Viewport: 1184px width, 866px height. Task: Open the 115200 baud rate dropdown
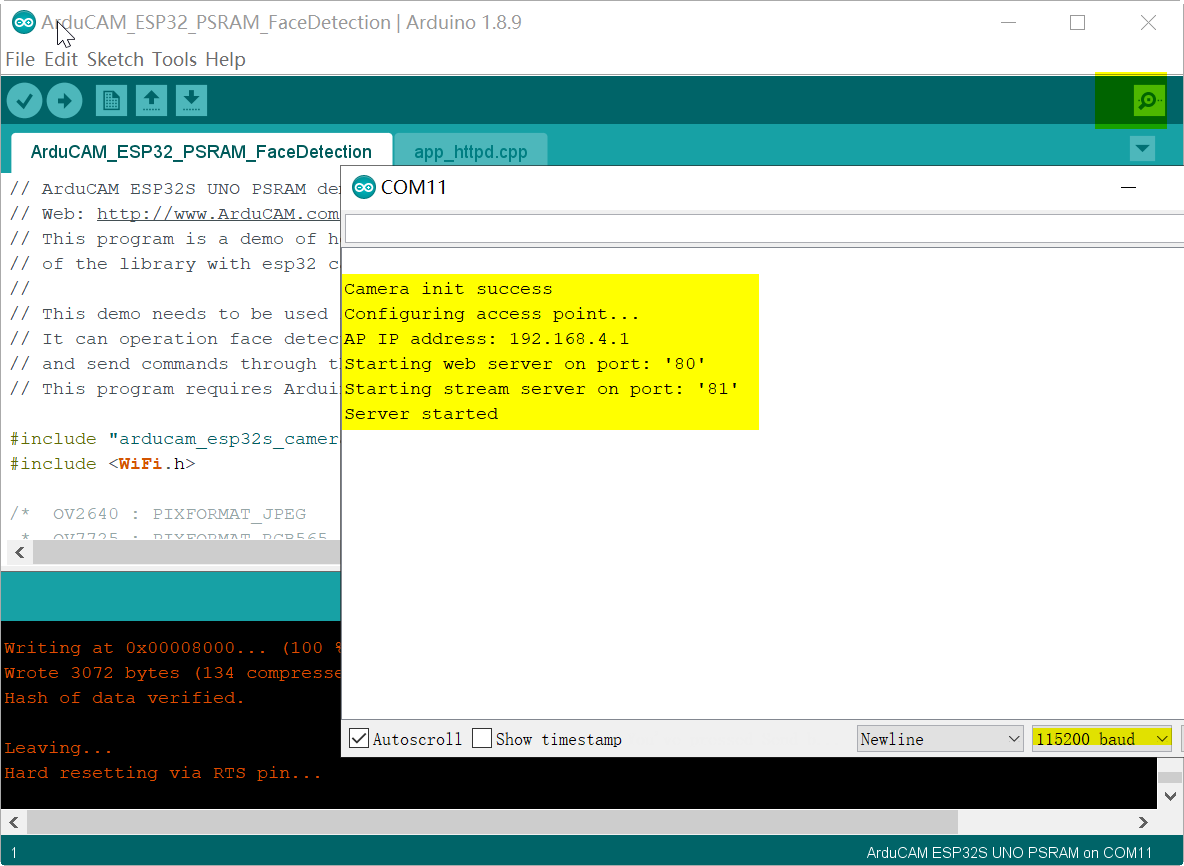point(1102,739)
